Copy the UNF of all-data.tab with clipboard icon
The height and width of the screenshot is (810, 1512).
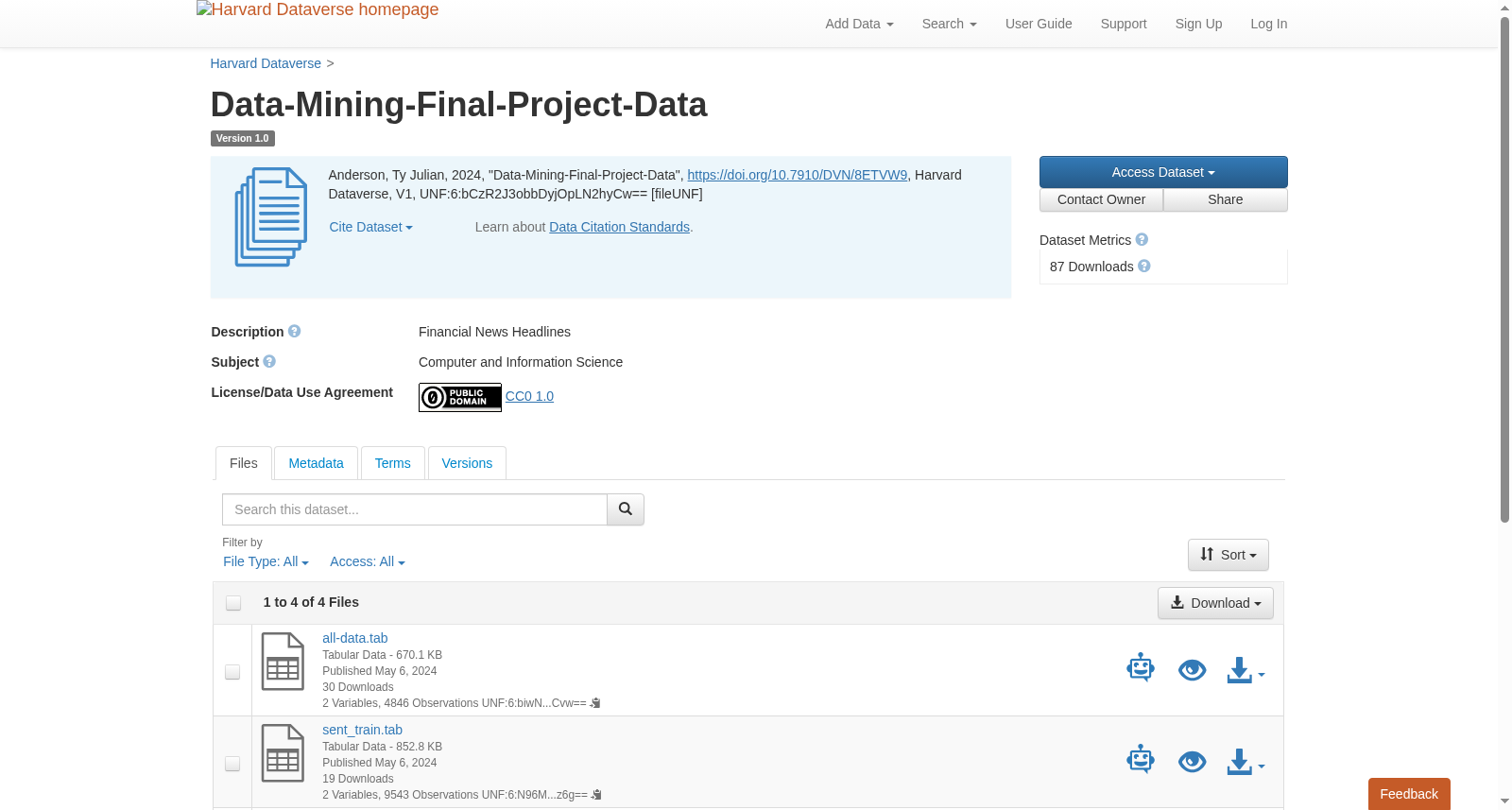(x=595, y=703)
